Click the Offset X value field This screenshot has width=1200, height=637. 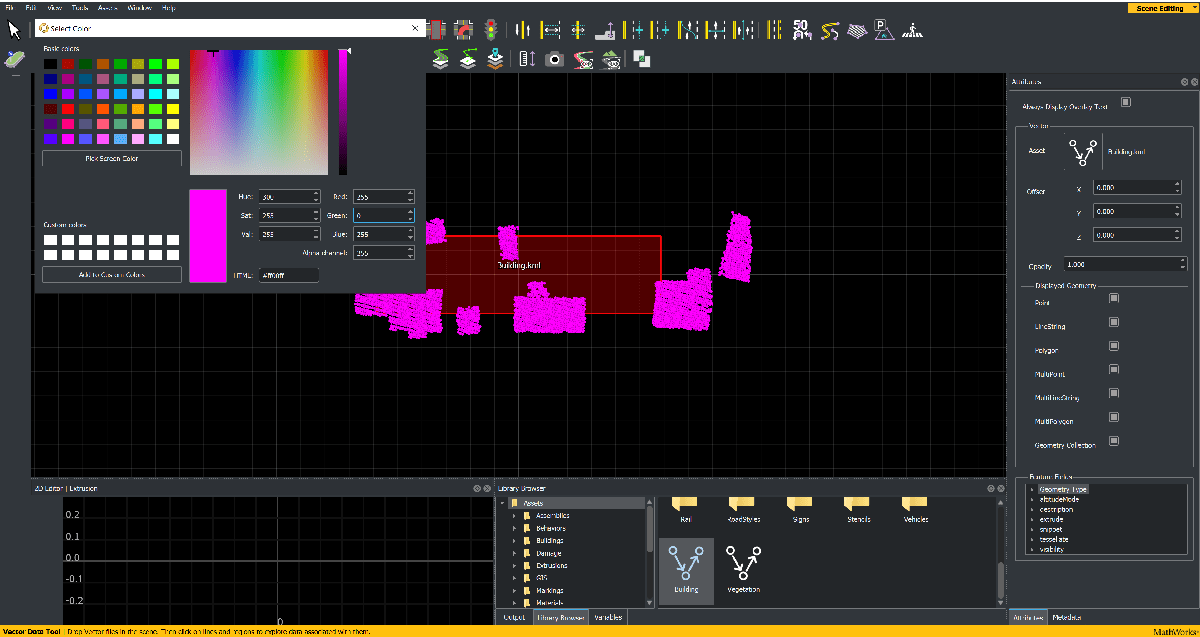coord(1138,187)
